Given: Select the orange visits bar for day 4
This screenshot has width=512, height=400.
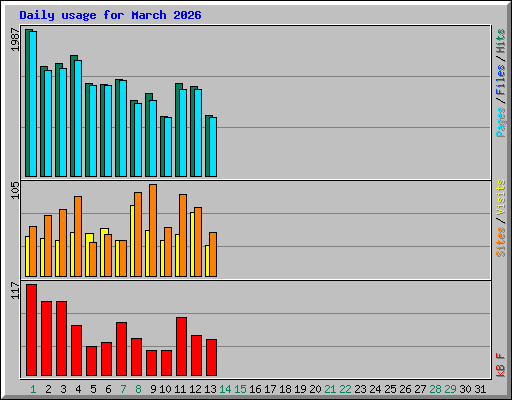Looking at the screenshot, I should tap(78, 237).
